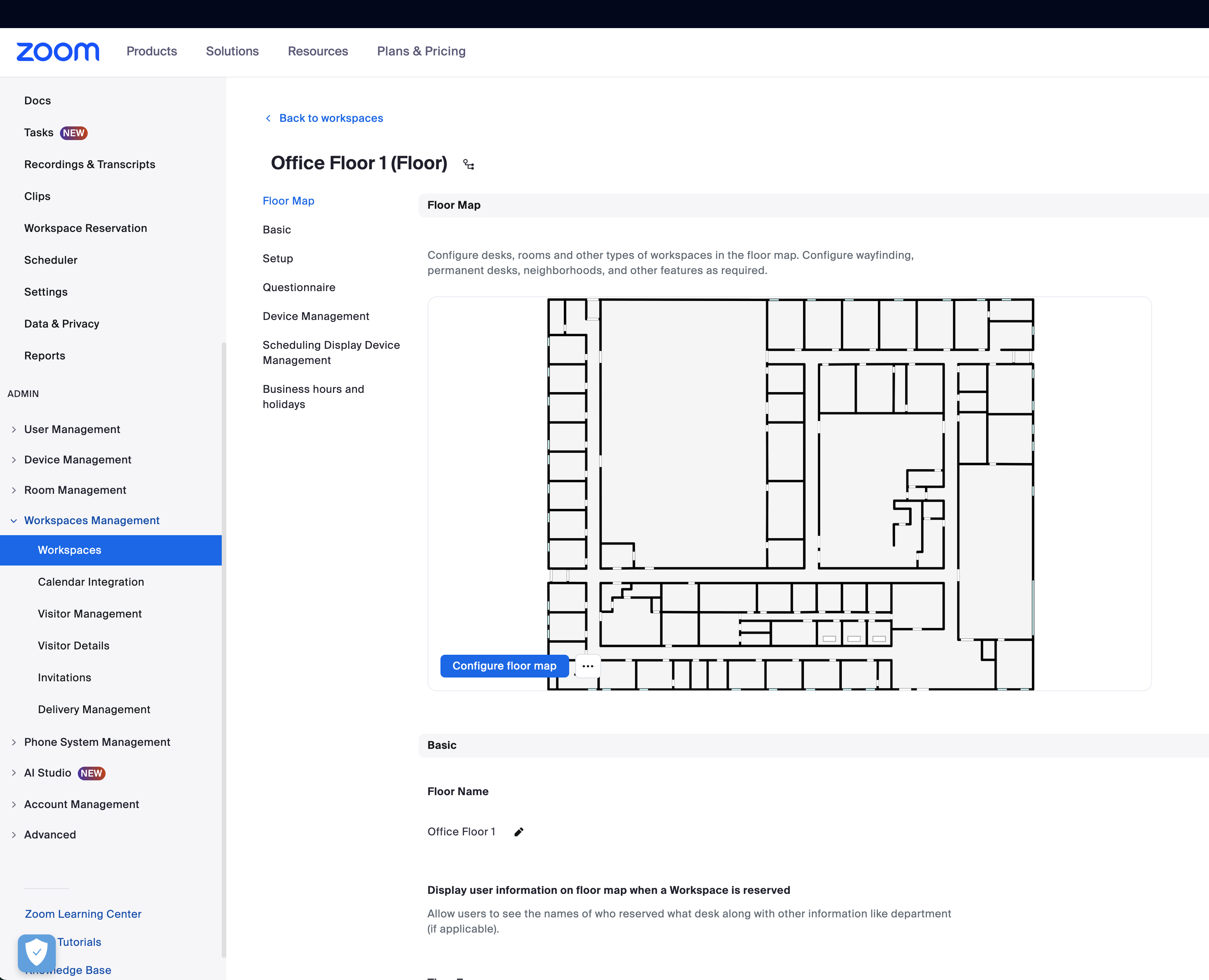Open Visitor Management settings
The width and height of the screenshot is (1209, 980).
[x=90, y=614]
